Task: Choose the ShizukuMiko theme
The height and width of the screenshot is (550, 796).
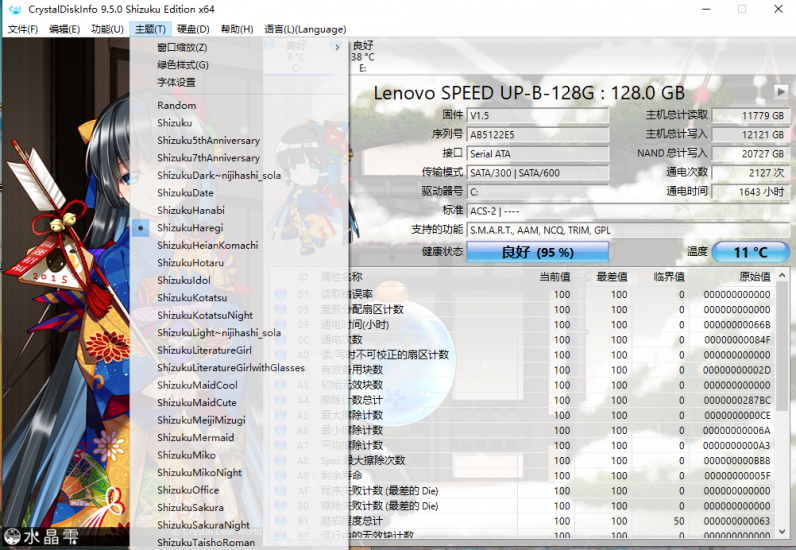Action: point(239,456)
